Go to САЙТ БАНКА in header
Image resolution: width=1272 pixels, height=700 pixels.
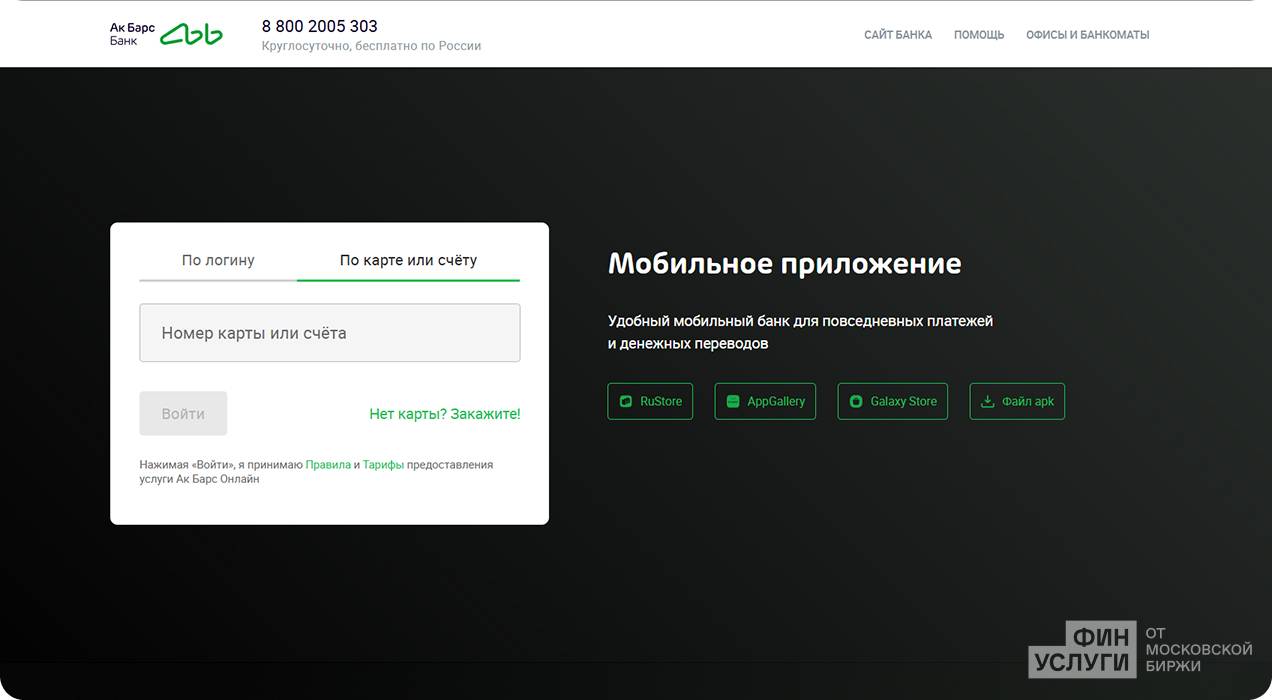898,35
